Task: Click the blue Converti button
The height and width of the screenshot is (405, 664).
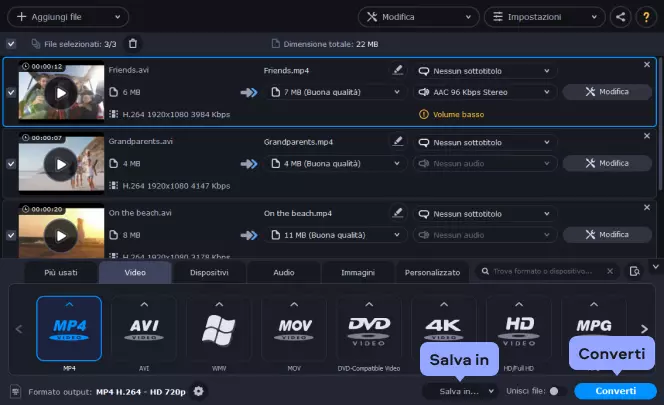Action: 616,391
